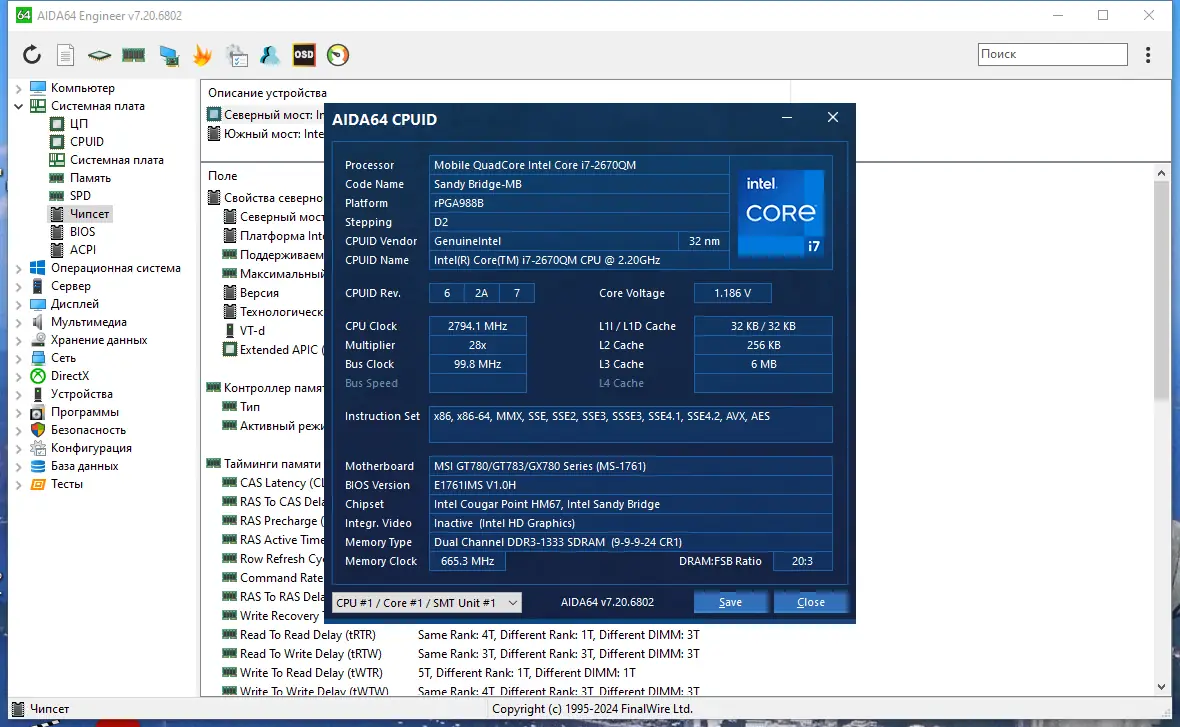Select Северный мост device in description list
The width and height of the screenshot is (1180, 727).
tap(266, 114)
